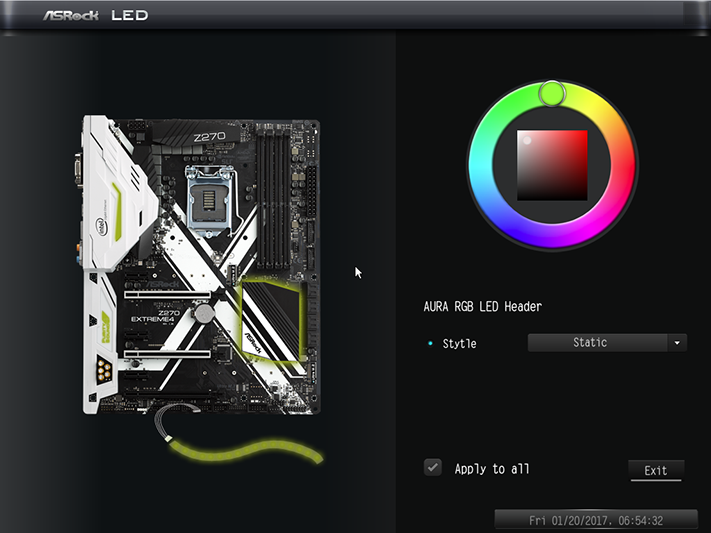Click the hue ring handle at green
Image resolution: width=711 pixels, height=533 pixels.
[x=552, y=93]
